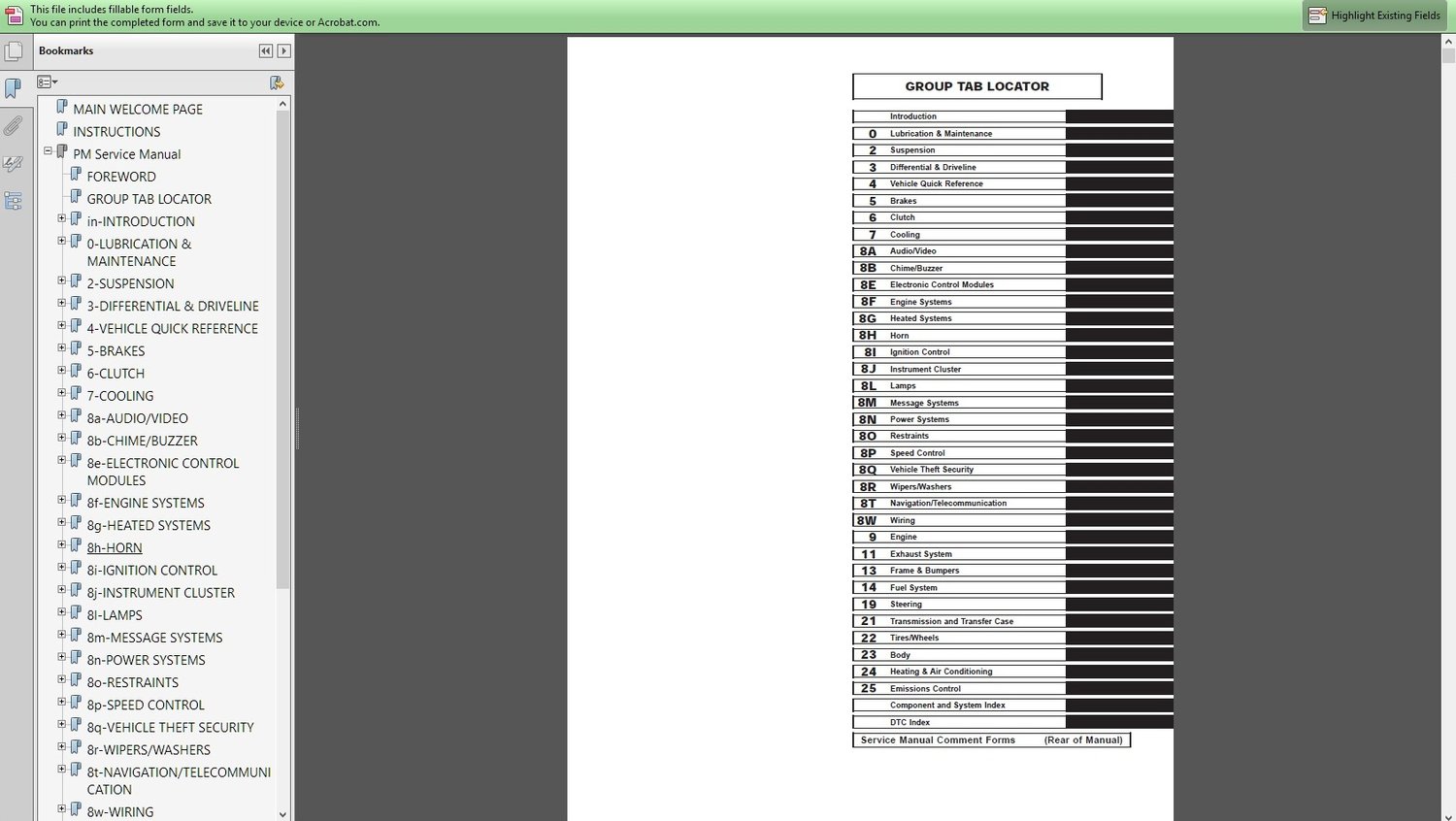Image resolution: width=1456 pixels, height=821 pixels.
Task: Open the Page Thumbnails panel icon
Action: coord(14,51)
